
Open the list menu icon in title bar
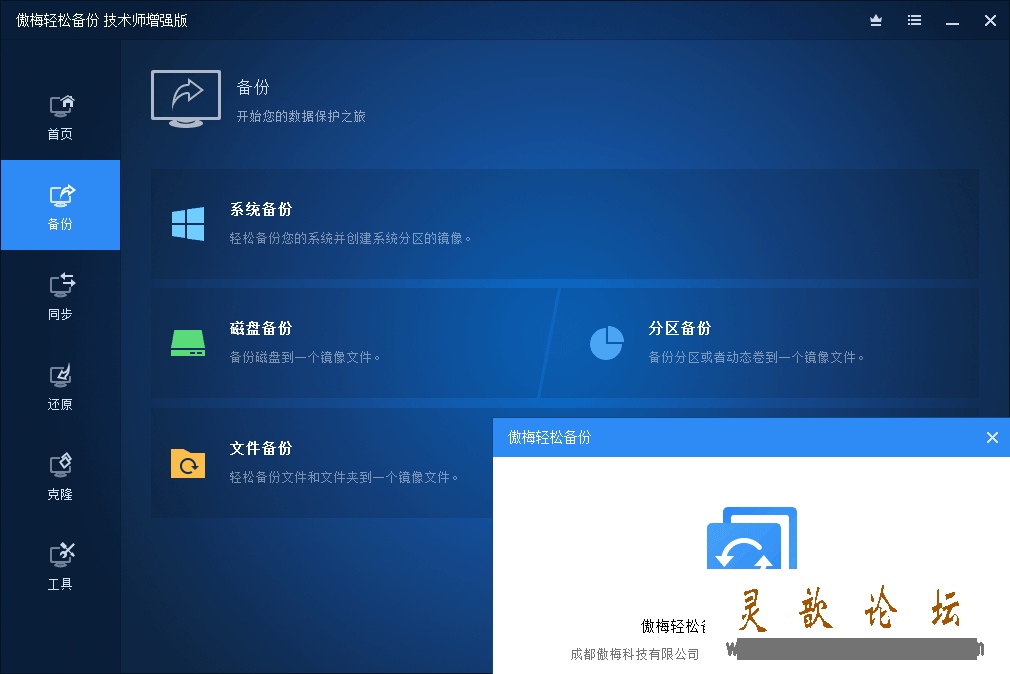coord(914,21)
